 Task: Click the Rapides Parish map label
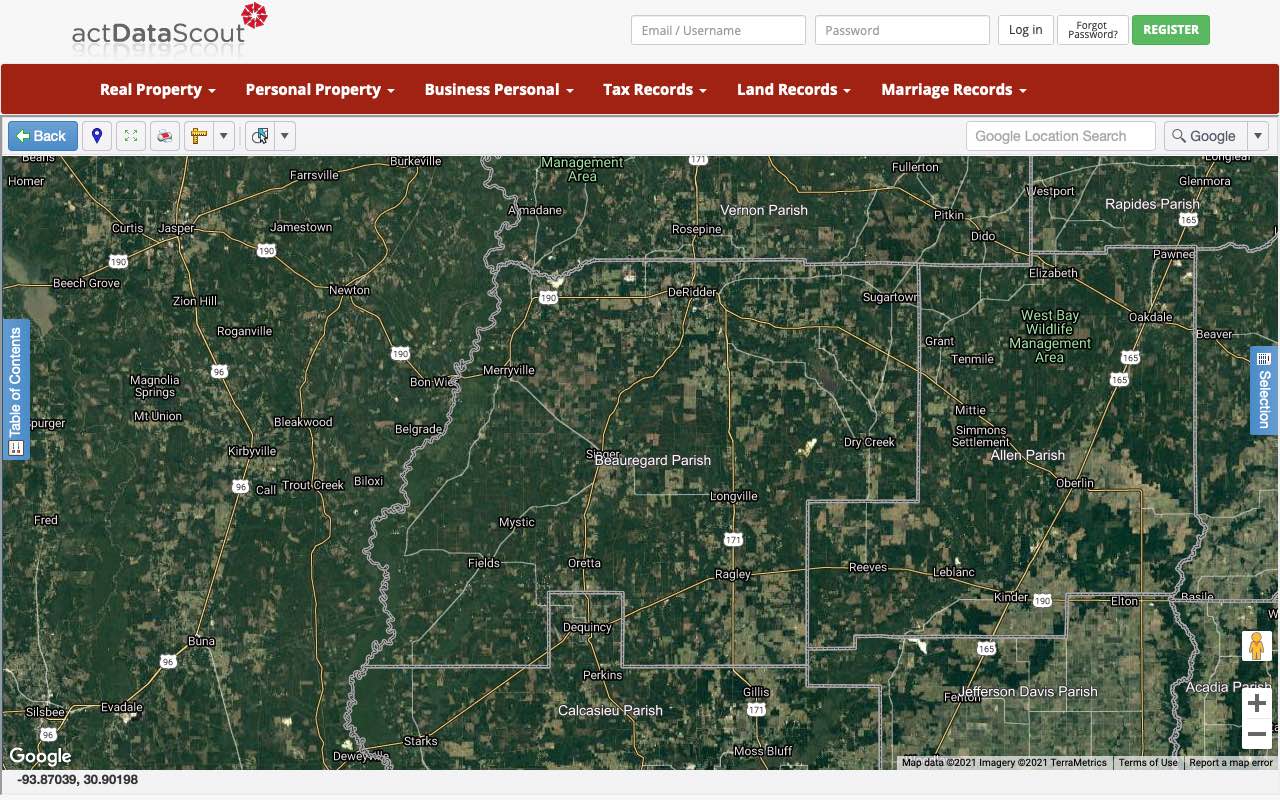coord(1152,204)
